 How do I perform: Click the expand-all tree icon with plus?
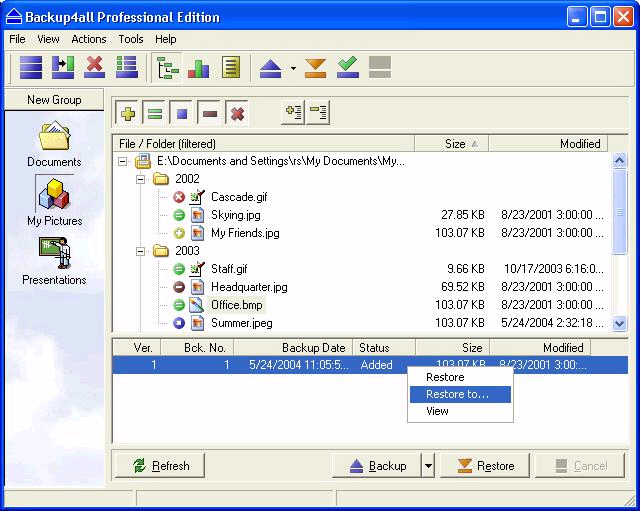click(x=294, y=112)
